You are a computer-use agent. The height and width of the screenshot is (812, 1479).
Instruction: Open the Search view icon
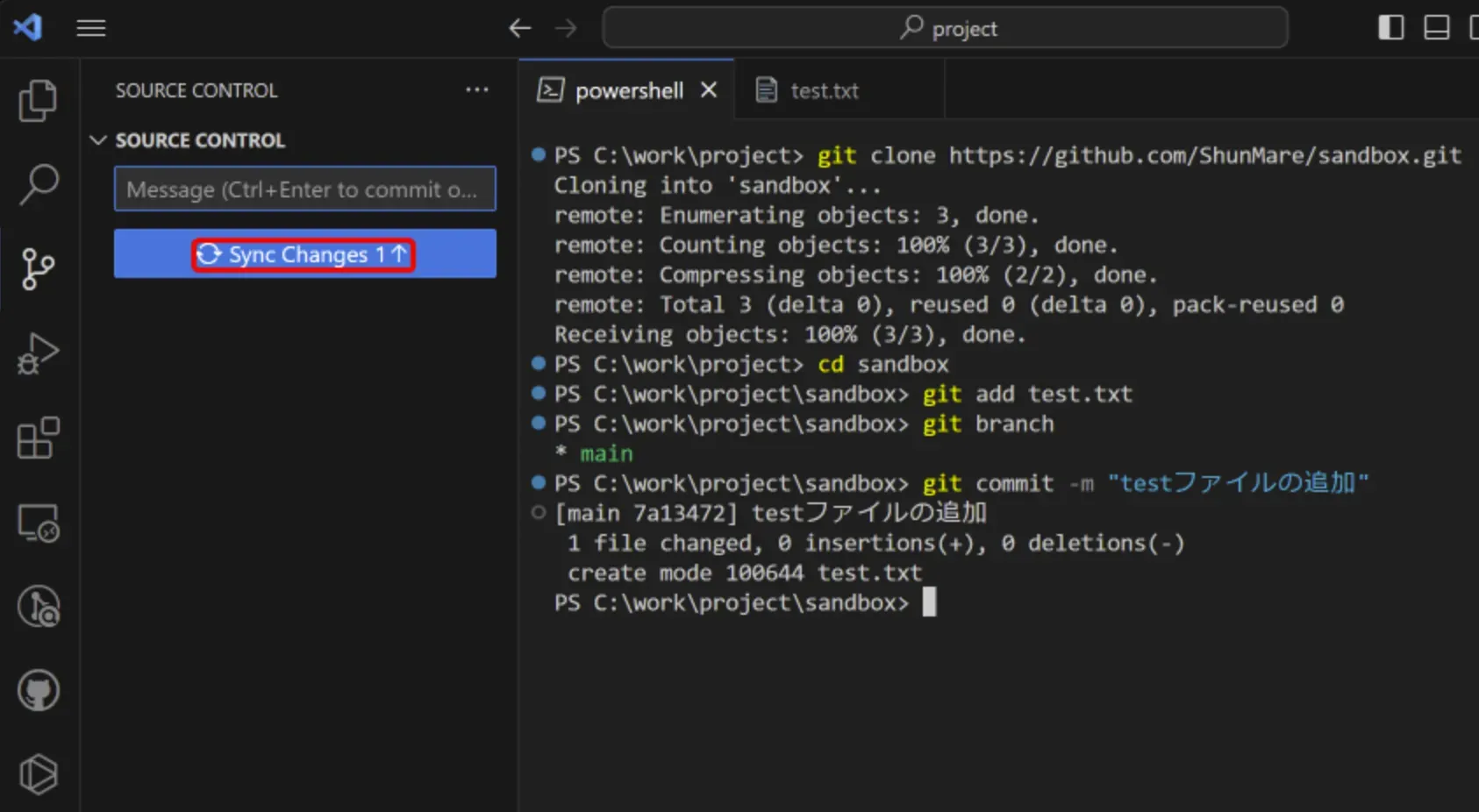click(x=38, y=184)
